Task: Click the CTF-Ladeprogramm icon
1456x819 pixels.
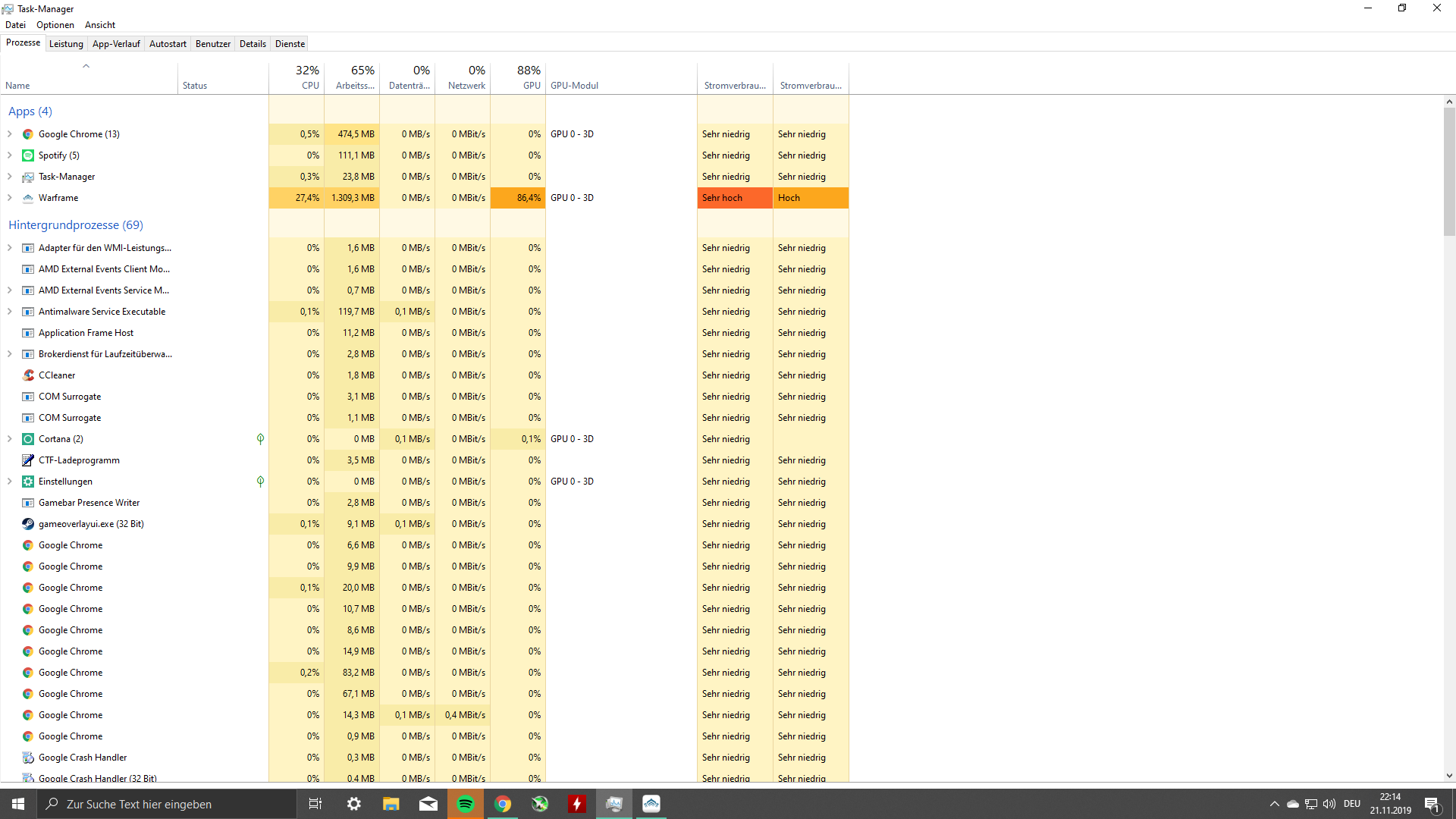Action: click(x=28, y=460)
